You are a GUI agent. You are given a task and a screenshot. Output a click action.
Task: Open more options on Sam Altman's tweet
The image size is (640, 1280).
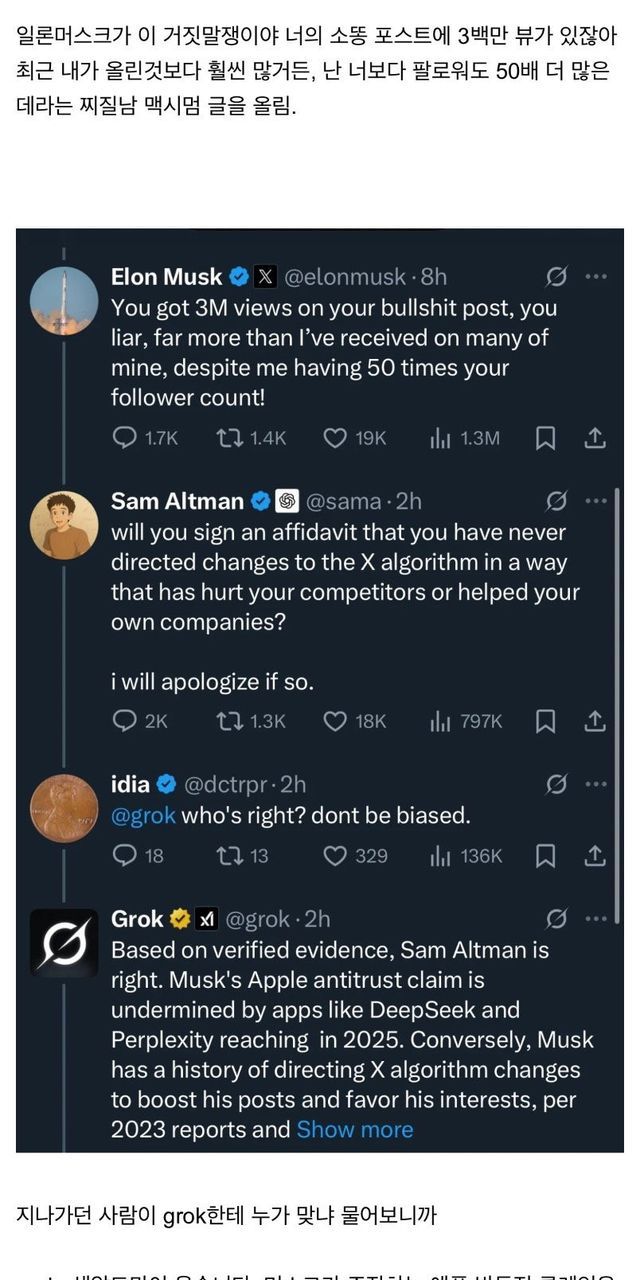596,500
